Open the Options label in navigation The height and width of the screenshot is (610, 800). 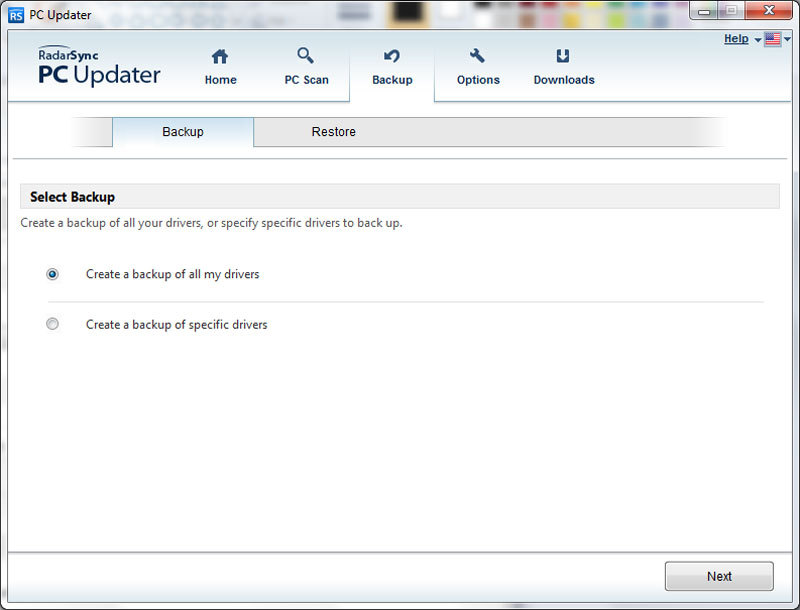click(478, 80)
